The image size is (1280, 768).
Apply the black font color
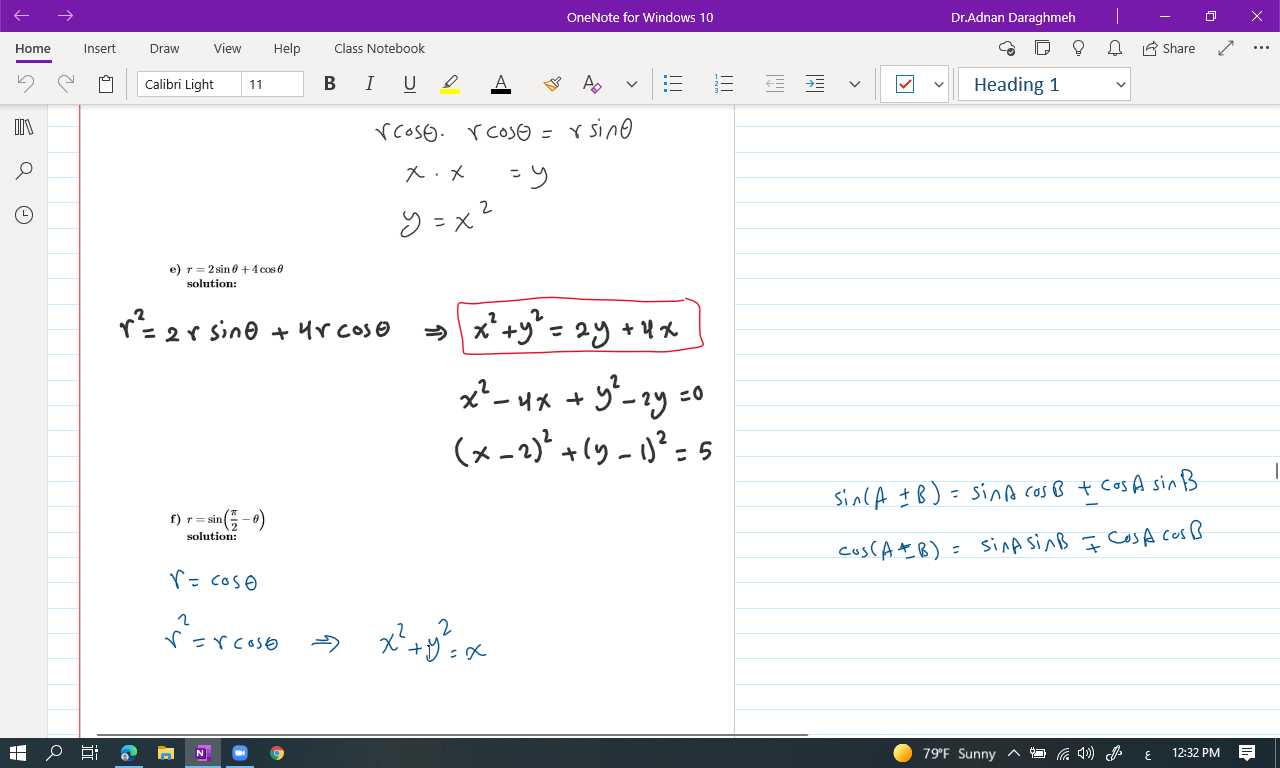501,84
